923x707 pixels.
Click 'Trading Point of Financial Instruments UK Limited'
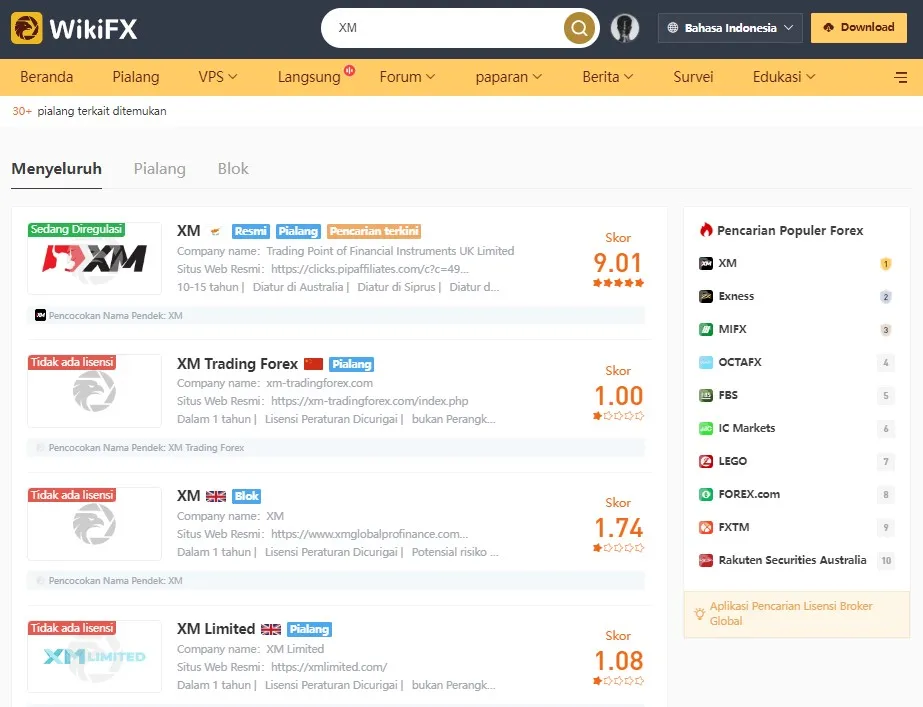coord(390,251)
